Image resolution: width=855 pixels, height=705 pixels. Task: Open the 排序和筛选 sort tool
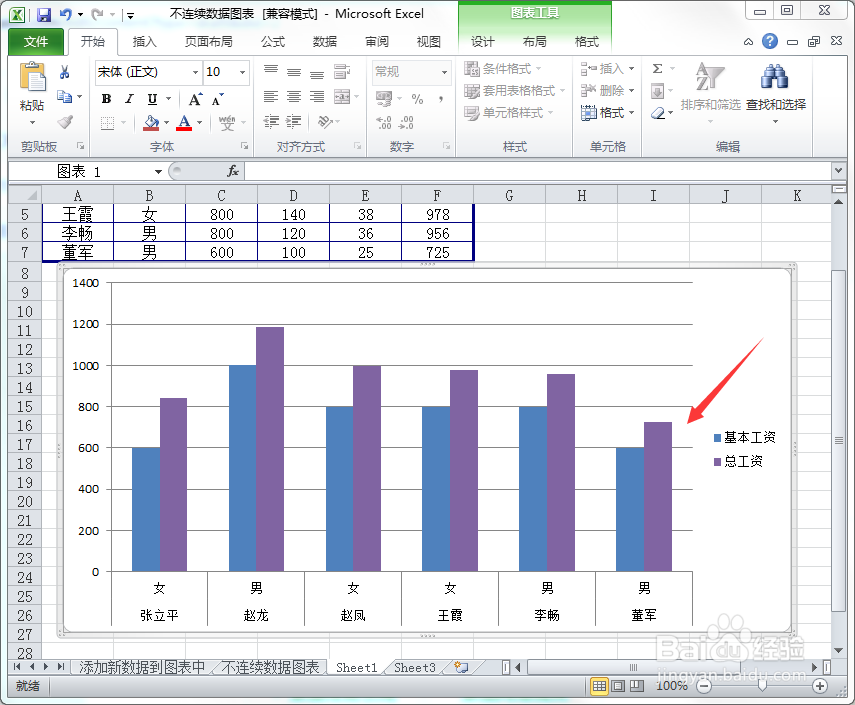(712, 90)
